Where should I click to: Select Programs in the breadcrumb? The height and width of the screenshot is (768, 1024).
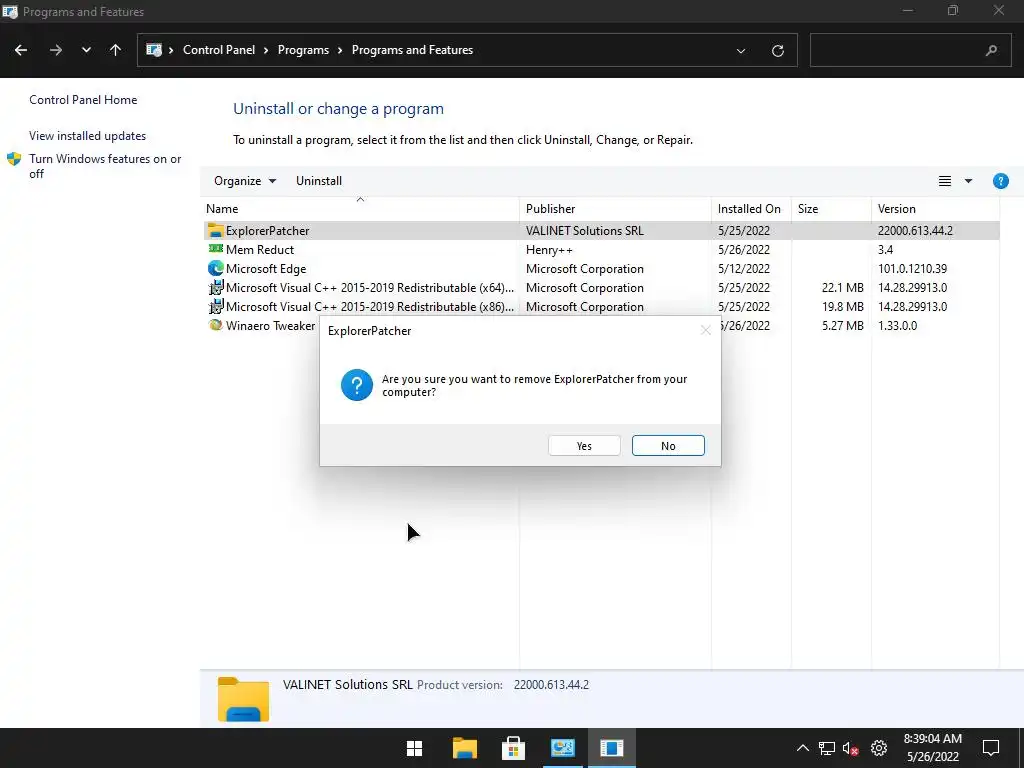(x=303, y=50)
